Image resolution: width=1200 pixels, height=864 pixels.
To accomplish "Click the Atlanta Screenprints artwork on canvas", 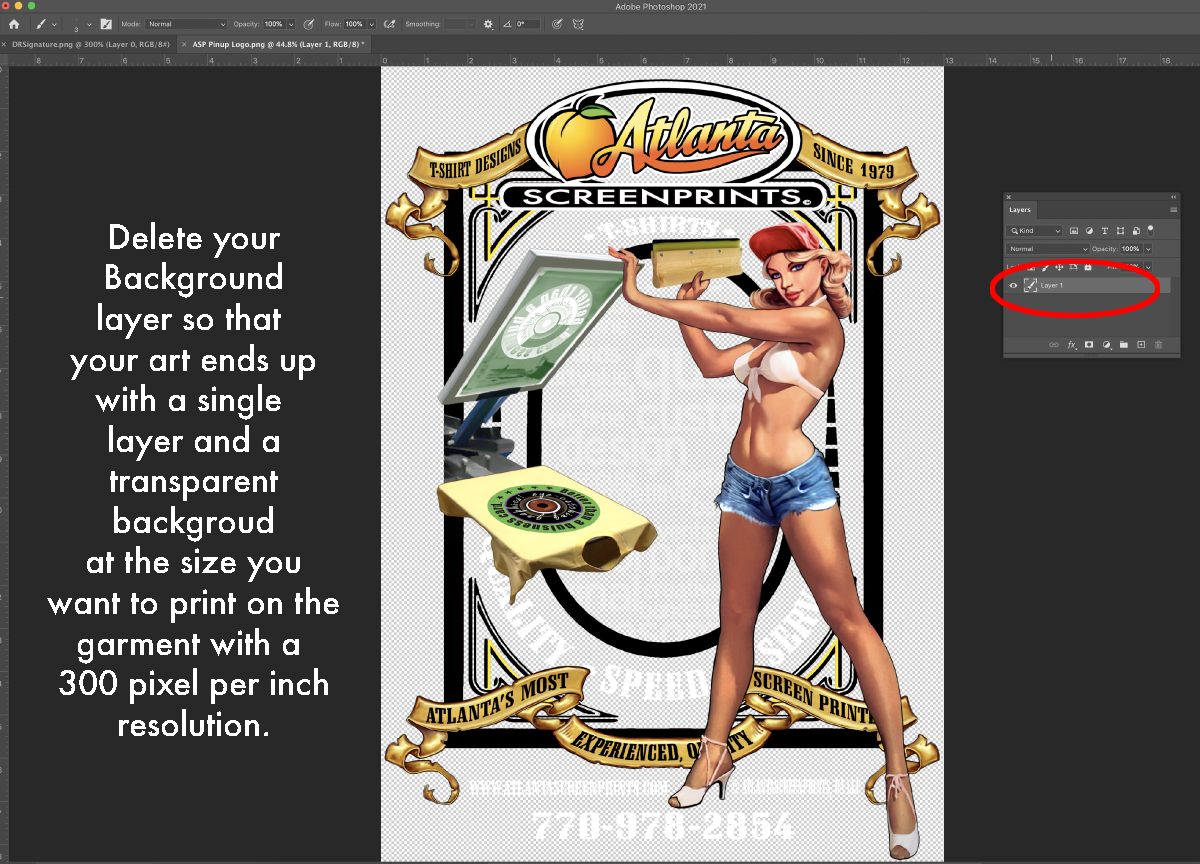I will pos(663,463).
